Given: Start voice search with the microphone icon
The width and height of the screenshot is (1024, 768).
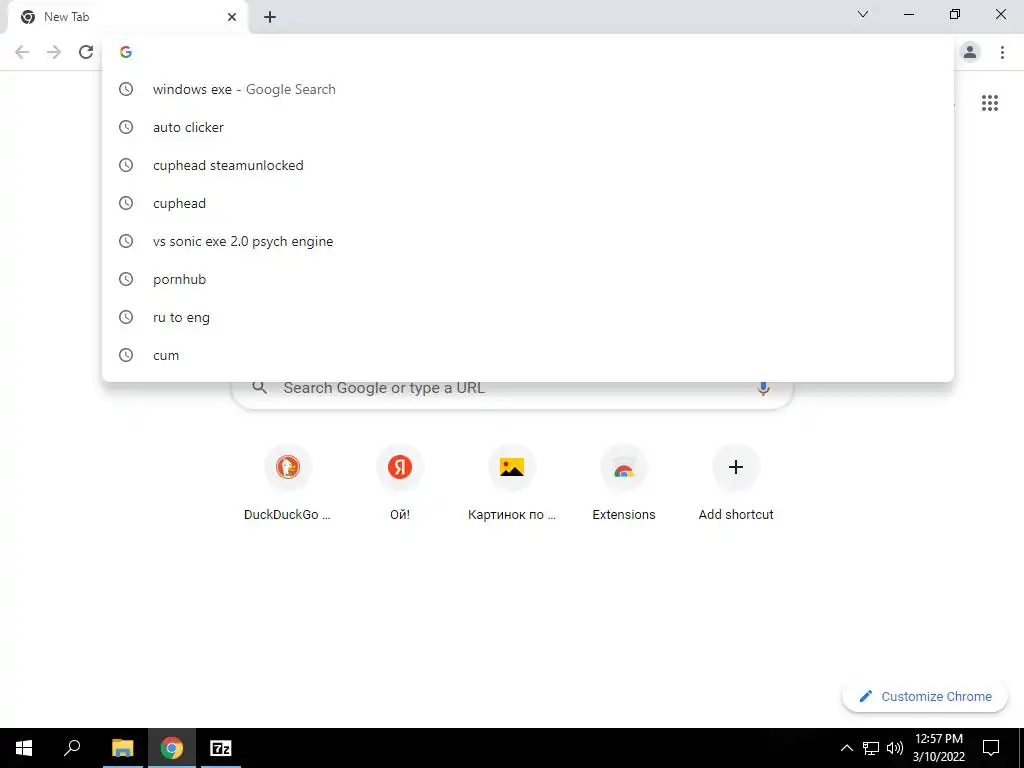Looking at the screenshot, I should [763, 389].
